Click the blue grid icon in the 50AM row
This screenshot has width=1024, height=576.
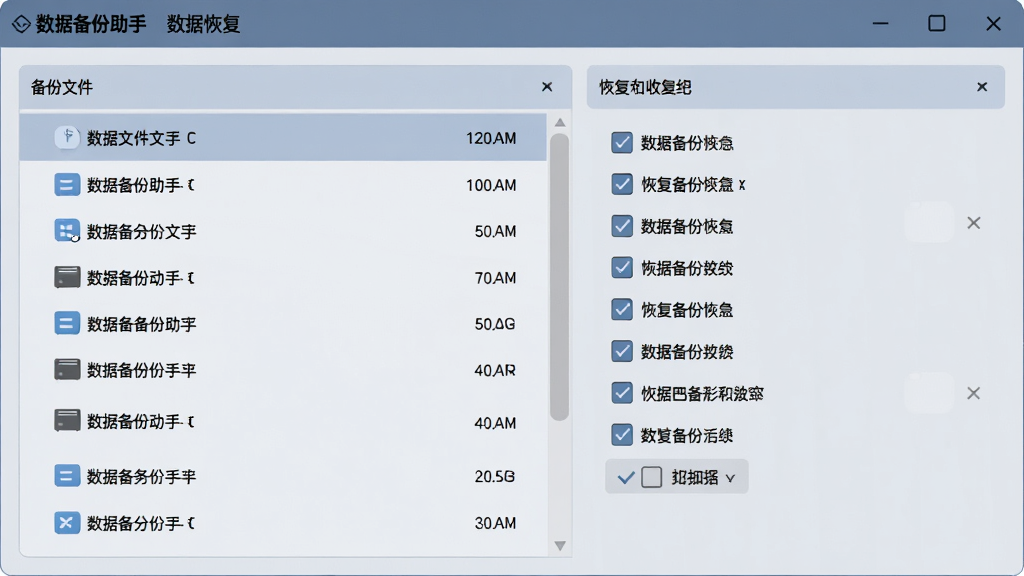(67, 231)
